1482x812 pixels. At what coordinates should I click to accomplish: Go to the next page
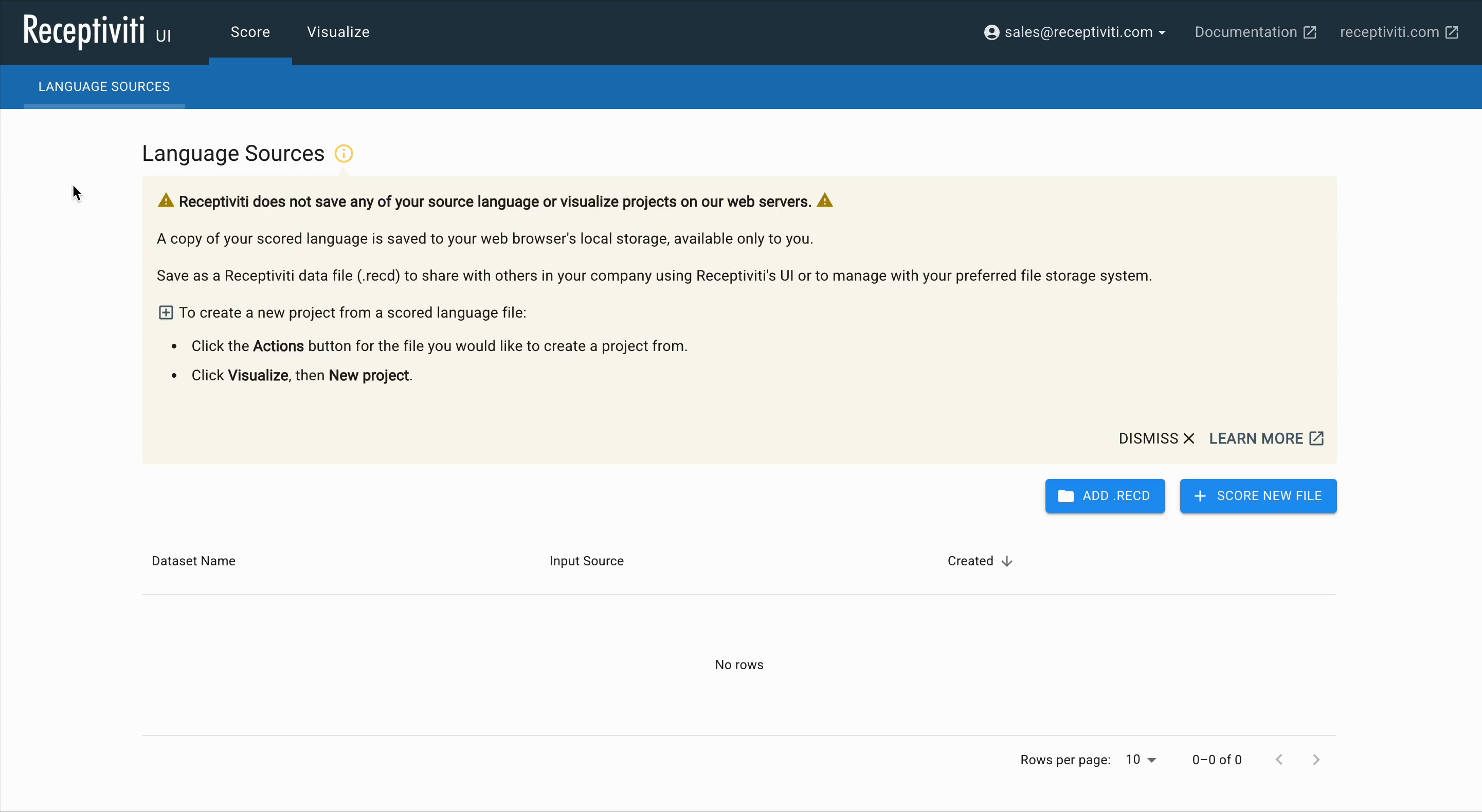click(1316, 759)
